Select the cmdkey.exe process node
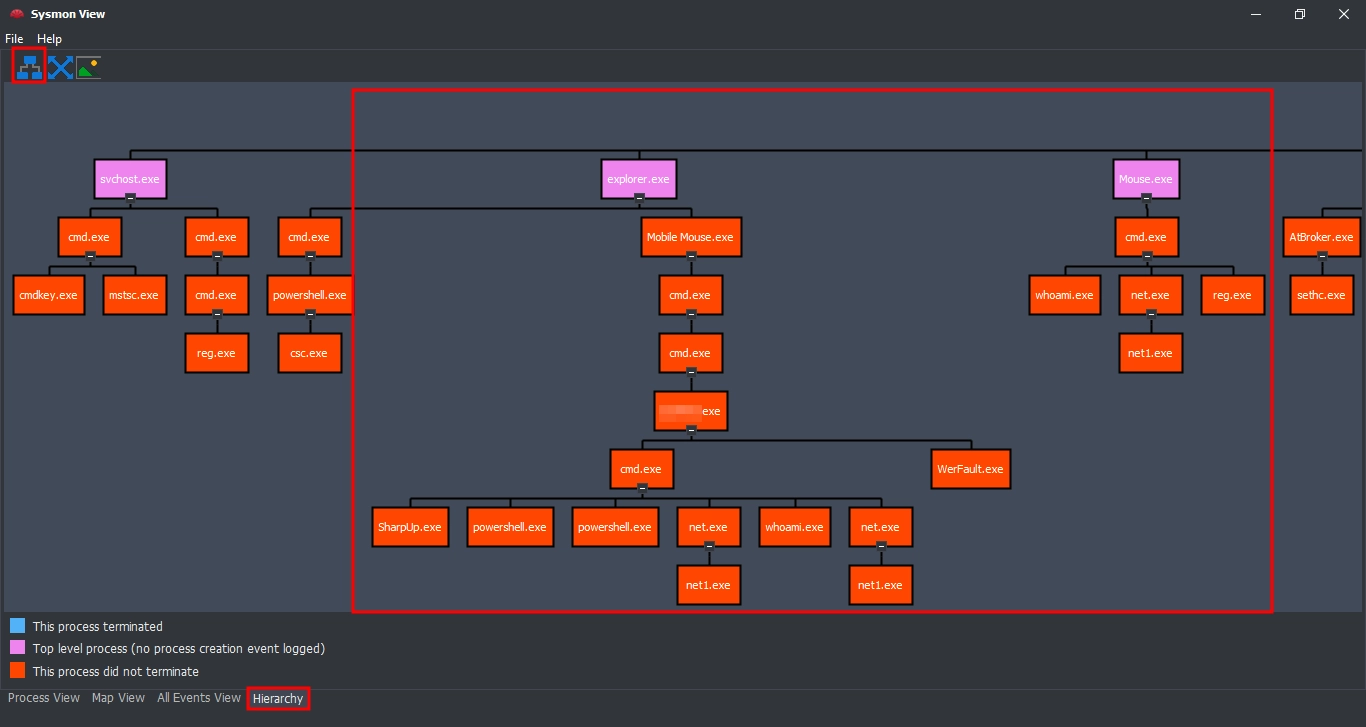Image resolution: width=1366 pixels, height=727 pixels. click(x=46, y=295)
